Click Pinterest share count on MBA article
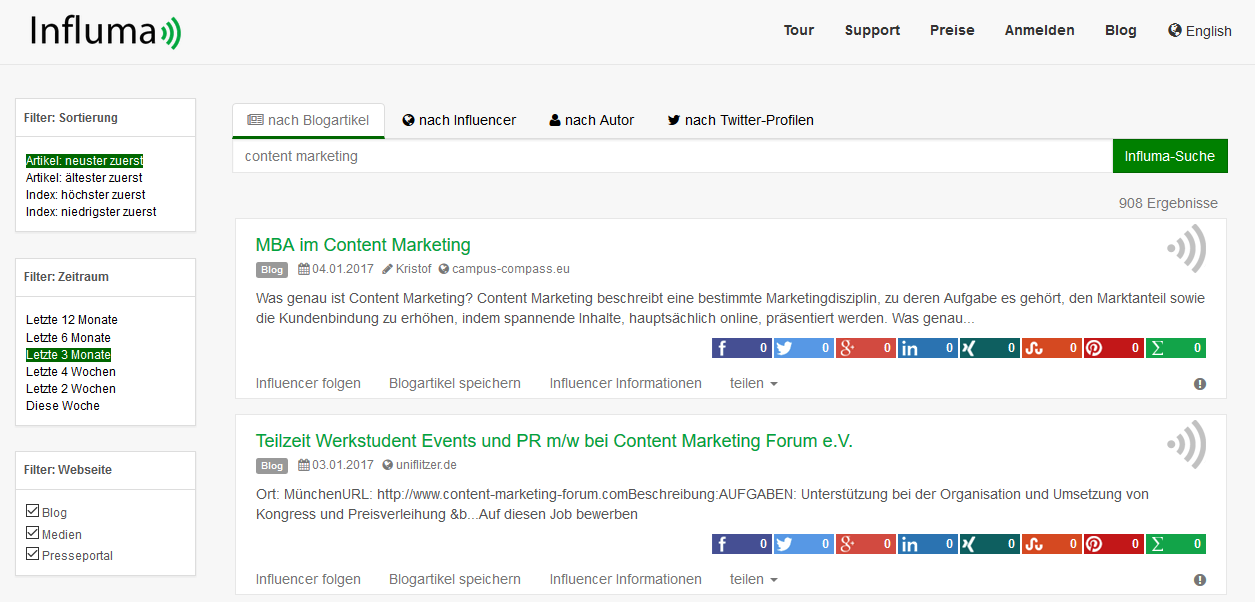Image resolution: width=1255 pixels, height=602 pixels. 1114,348
